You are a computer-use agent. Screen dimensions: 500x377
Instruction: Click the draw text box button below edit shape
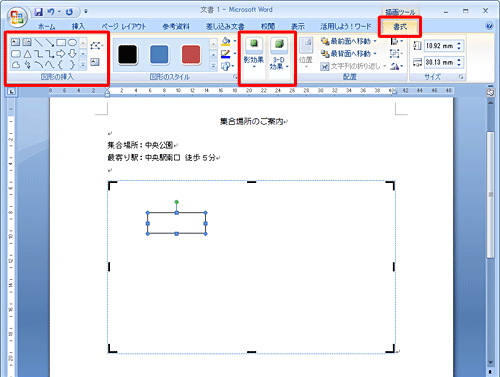pyautogui.click(x=95, y=62)
